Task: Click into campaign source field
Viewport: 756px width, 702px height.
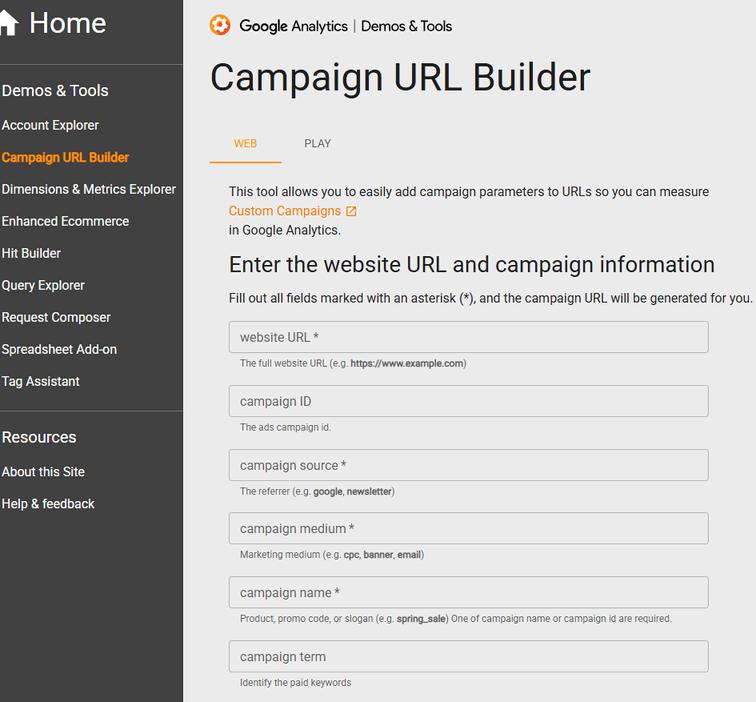Action: click(468, 465)
